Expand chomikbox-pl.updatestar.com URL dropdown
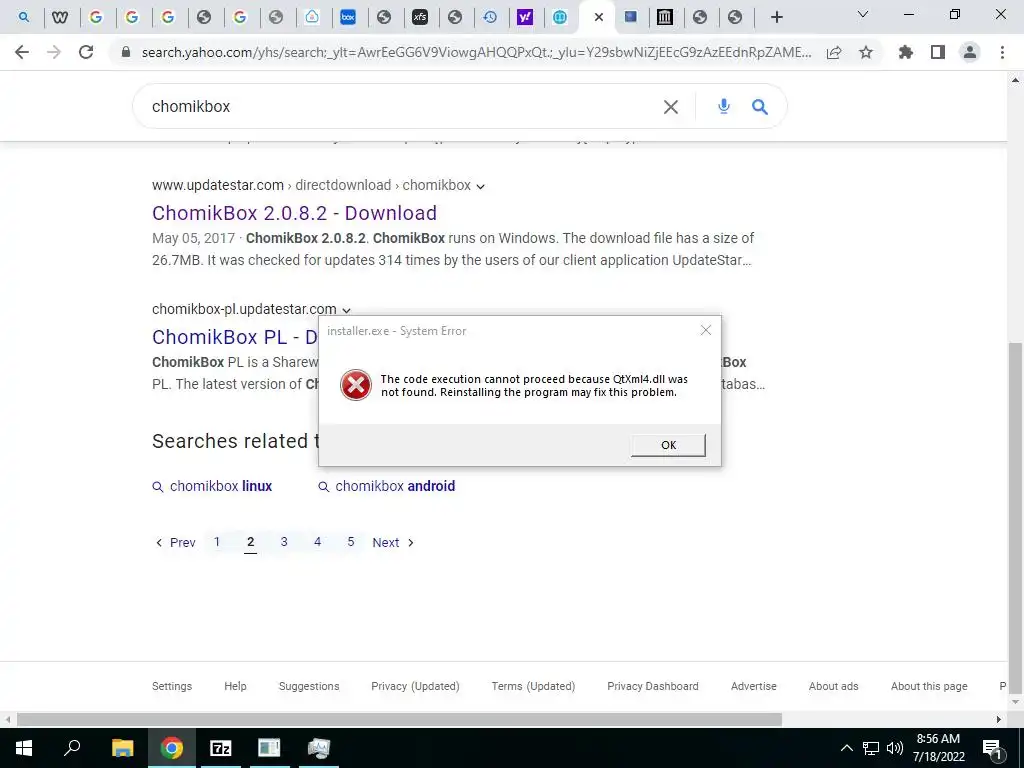The height and width of the screenshot is (768, 1024). 347,310
